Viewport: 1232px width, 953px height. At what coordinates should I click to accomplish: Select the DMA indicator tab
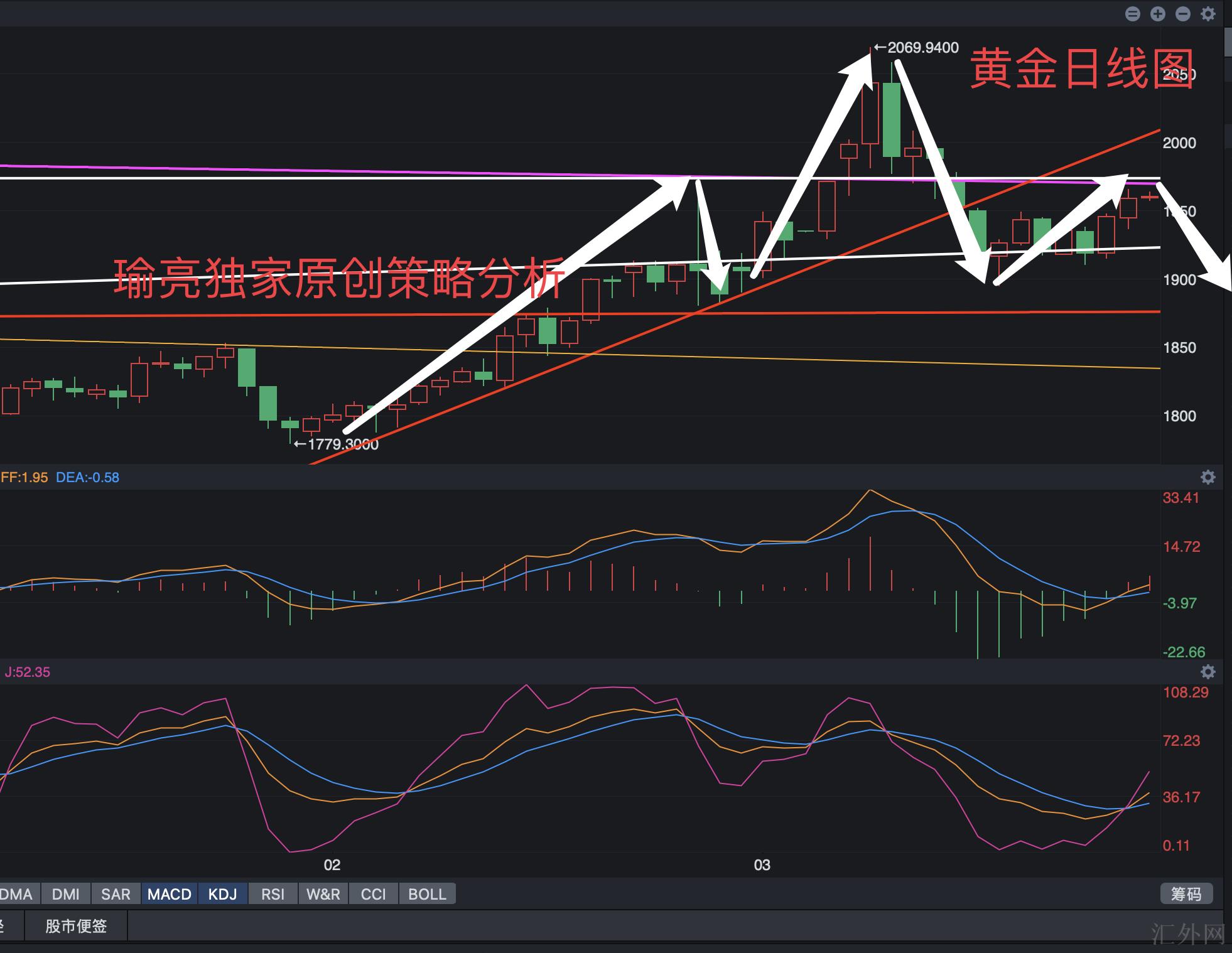(x=18, y=894)
